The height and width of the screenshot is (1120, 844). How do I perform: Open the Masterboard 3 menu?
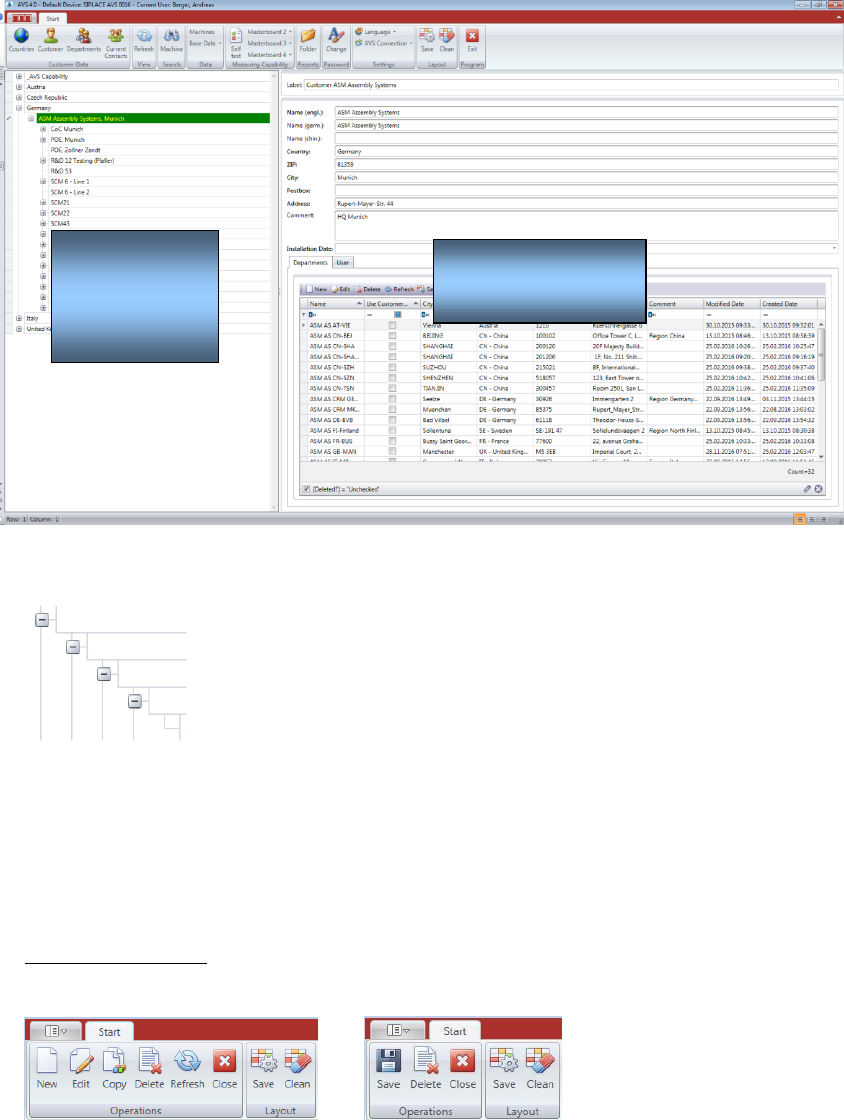pos(269,44)
